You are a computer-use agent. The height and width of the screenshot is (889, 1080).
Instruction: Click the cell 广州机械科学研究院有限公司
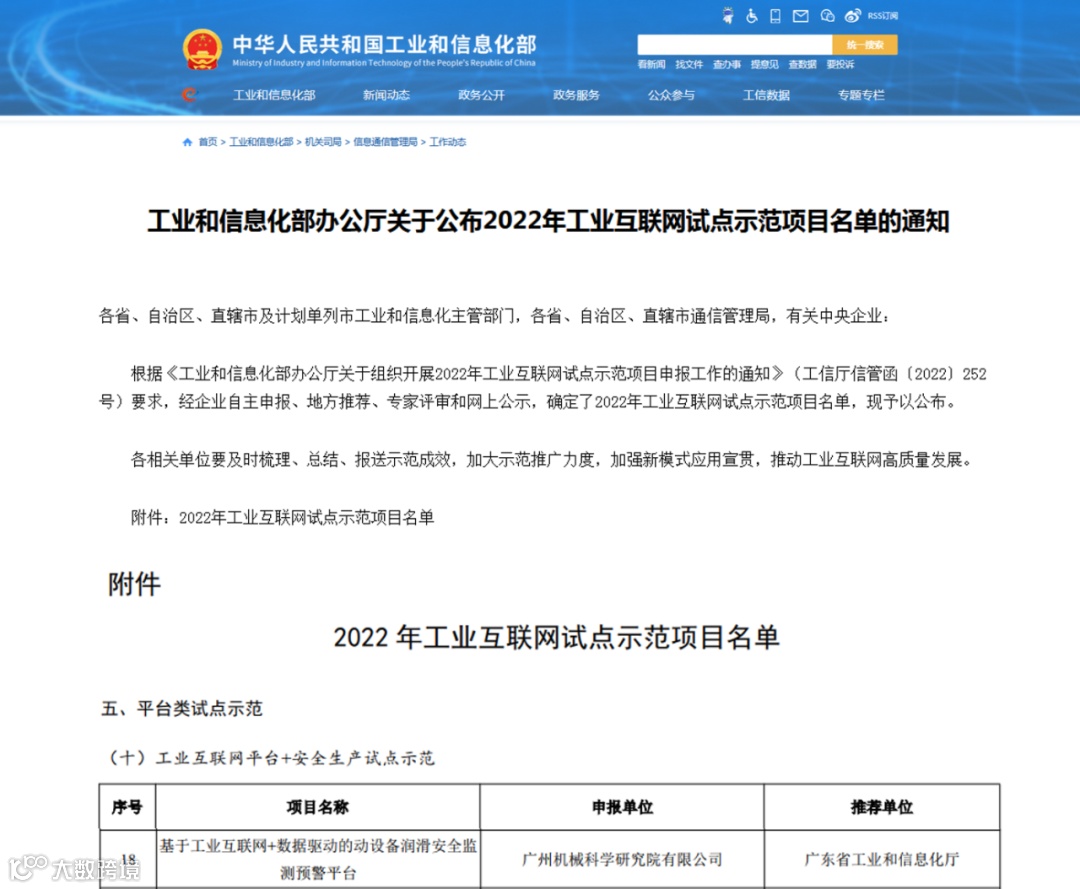(x=623, y=859)
